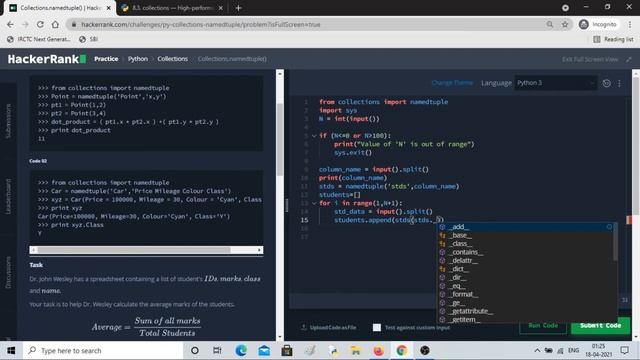Choose __dict__ autocomplete suggestion
The width and height of the screenshot is (640, 360).
coord(526,269)
